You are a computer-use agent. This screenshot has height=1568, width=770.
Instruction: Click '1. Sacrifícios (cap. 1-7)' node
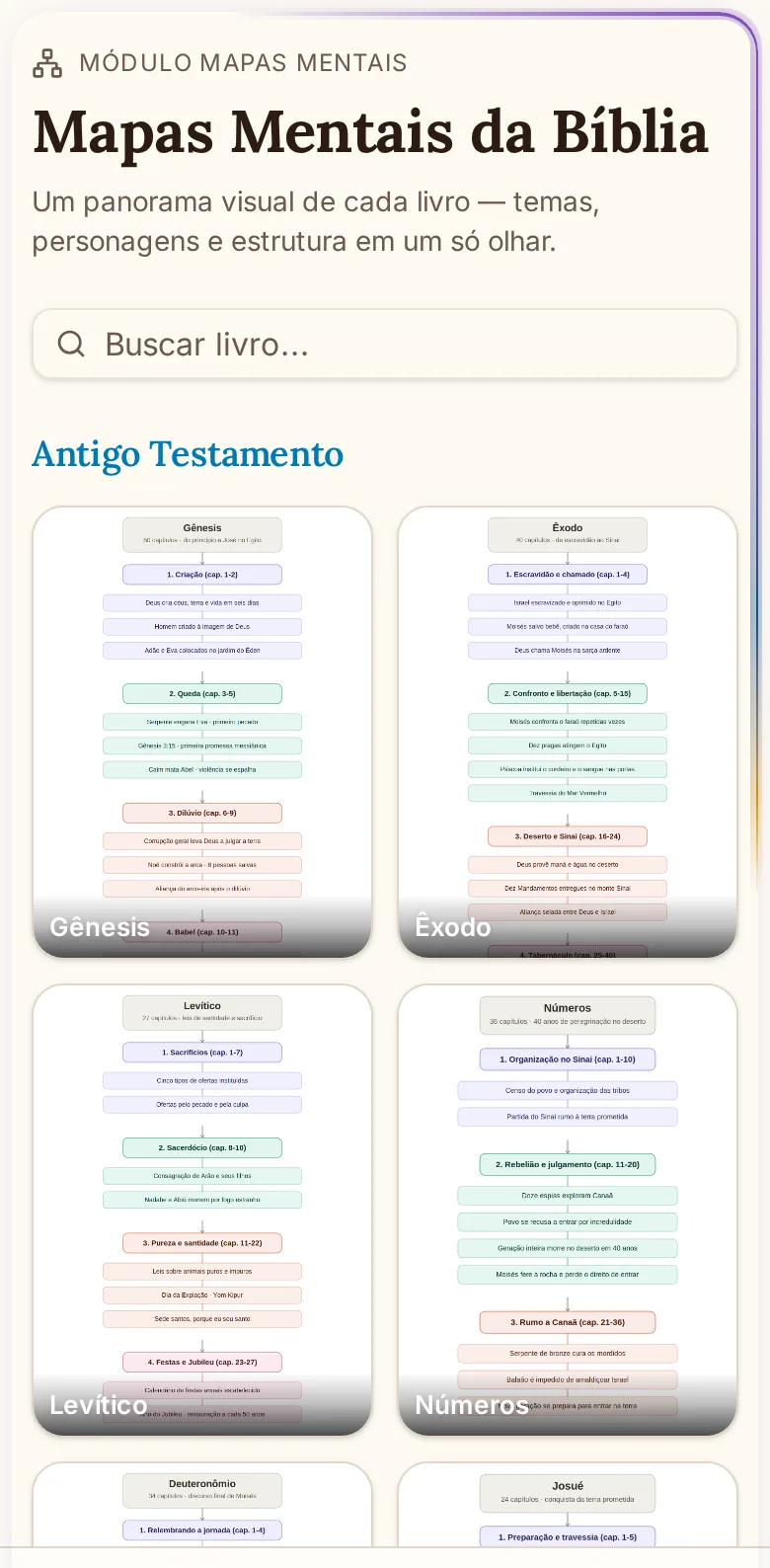tap(202, 1053)
